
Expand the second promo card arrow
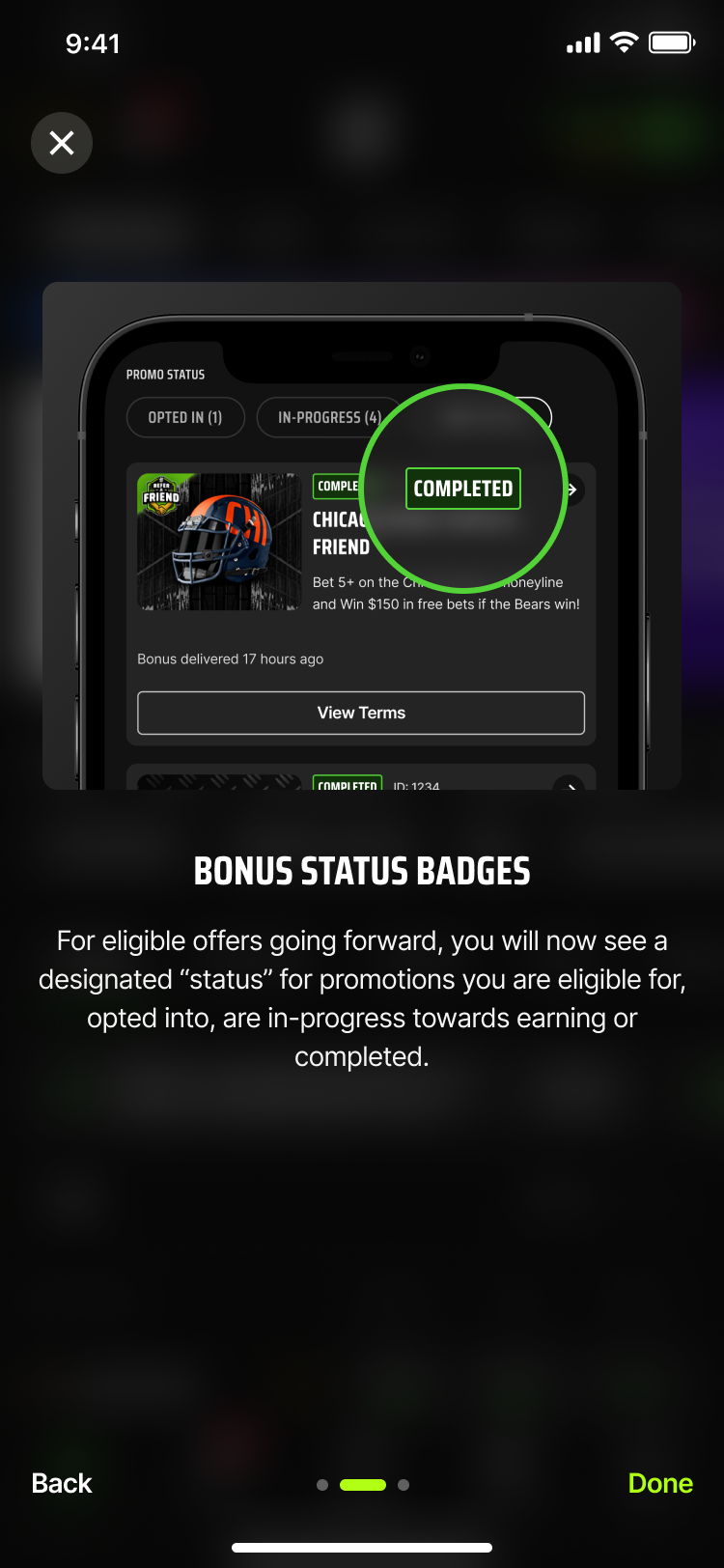pos(570,783)
